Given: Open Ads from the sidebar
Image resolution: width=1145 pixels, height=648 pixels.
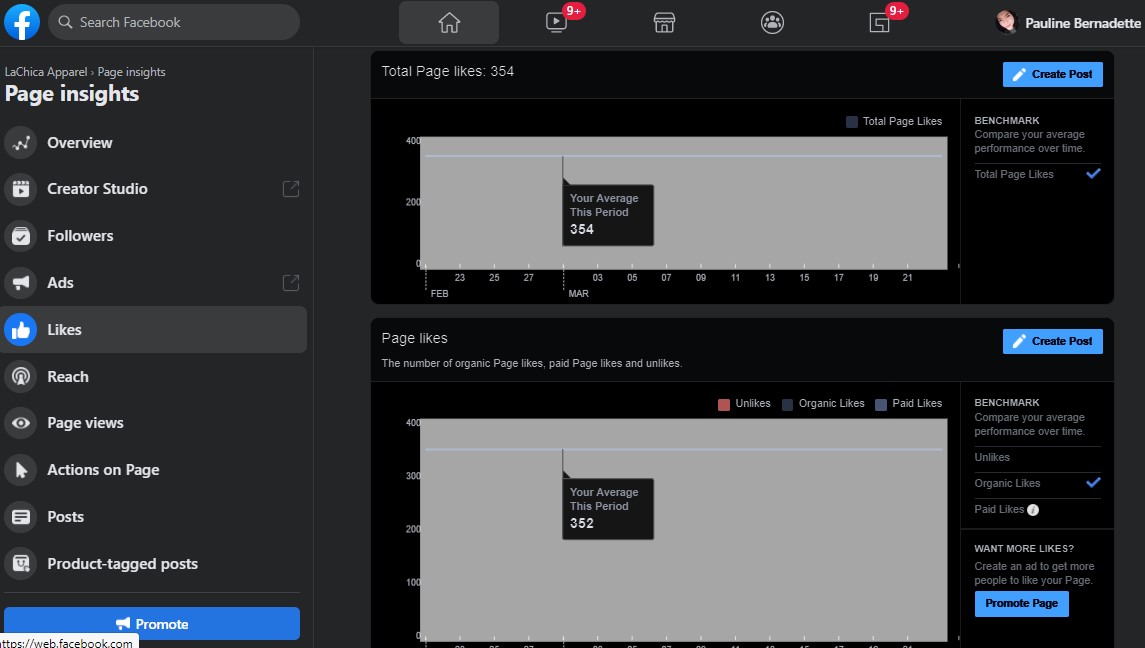Looking at the screenshot, I should coord(153,282).
